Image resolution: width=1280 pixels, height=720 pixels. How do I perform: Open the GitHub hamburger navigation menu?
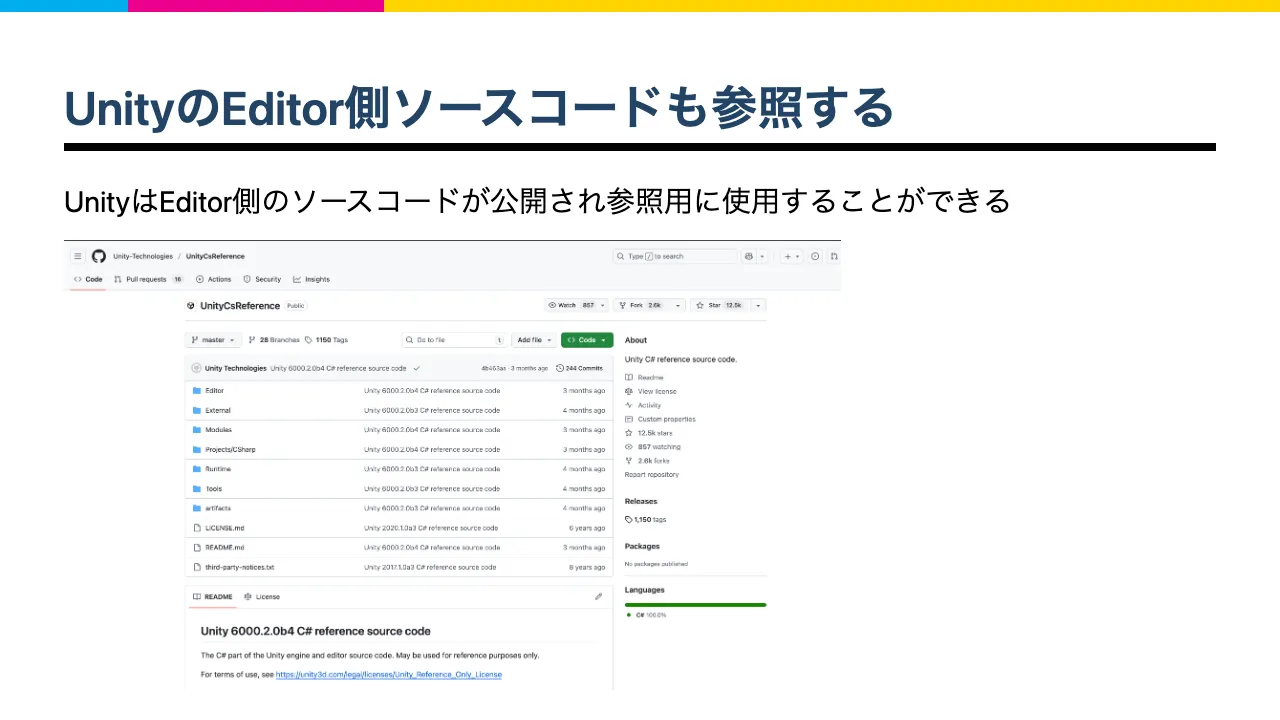click(77, 256)
